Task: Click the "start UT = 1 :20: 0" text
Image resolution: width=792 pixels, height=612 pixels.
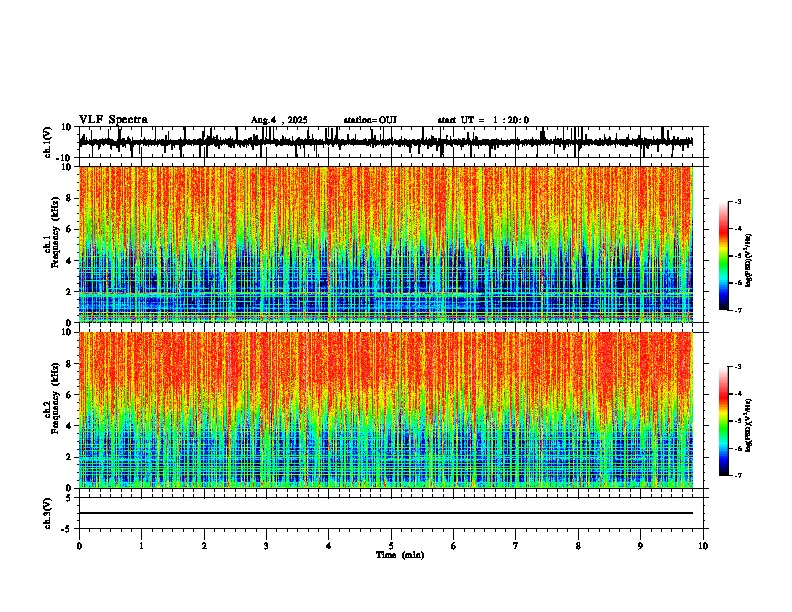Action: coord(483,120)
